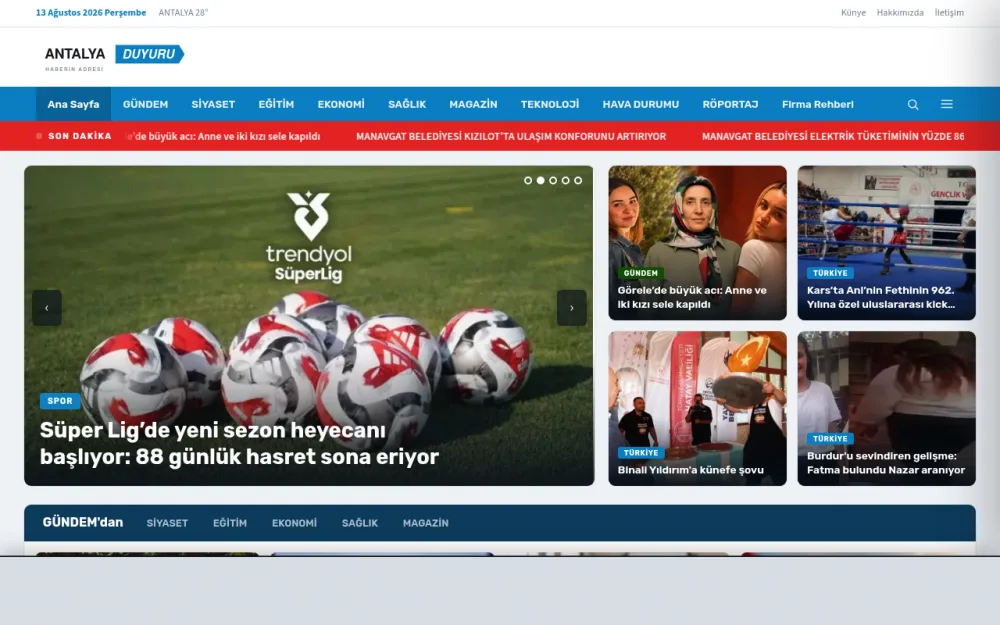The image size is (1000, 625).
Task: Click the Hakkımızda link
Action: 900,13
